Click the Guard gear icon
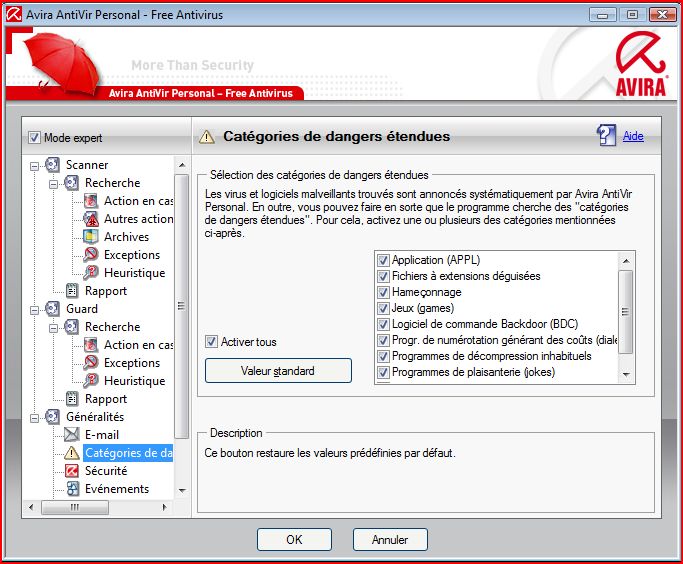 [52, 308]
